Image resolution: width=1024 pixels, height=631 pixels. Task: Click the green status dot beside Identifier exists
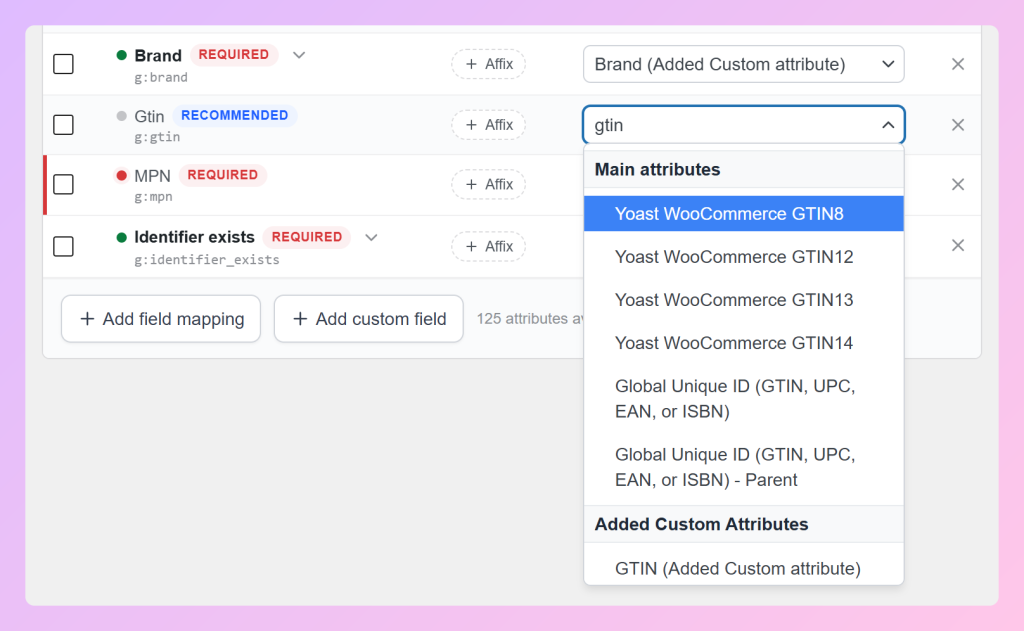tap(121, 237)
